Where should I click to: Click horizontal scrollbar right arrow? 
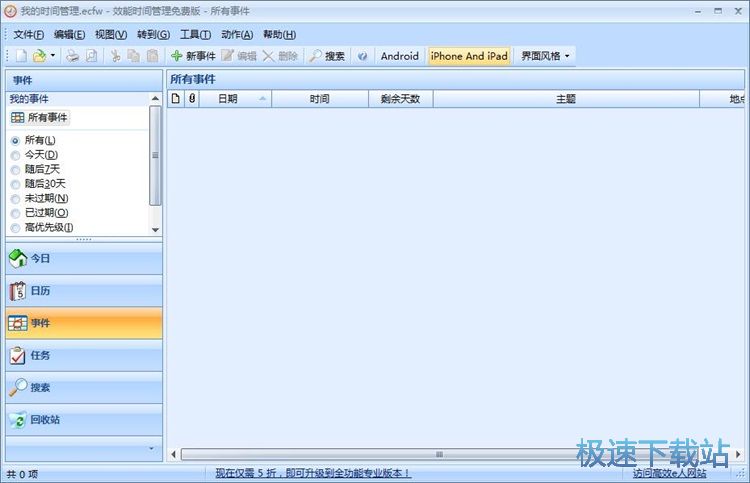pos(738,454)
